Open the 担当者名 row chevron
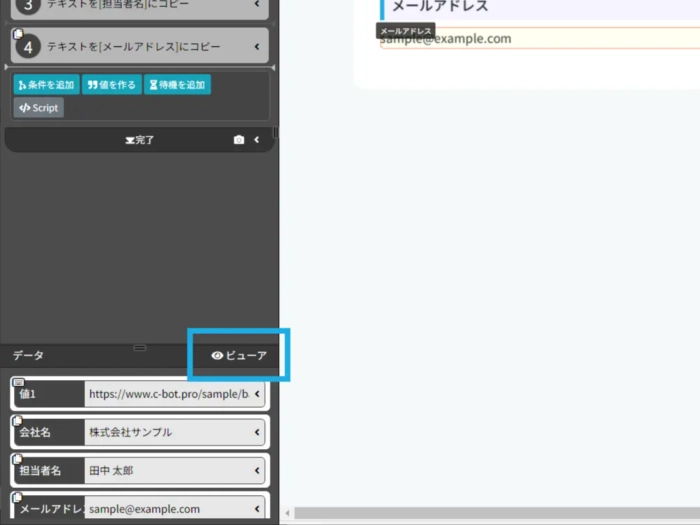Image resolution: width=700 pixels, height=525 pixels. click(257, 470)
